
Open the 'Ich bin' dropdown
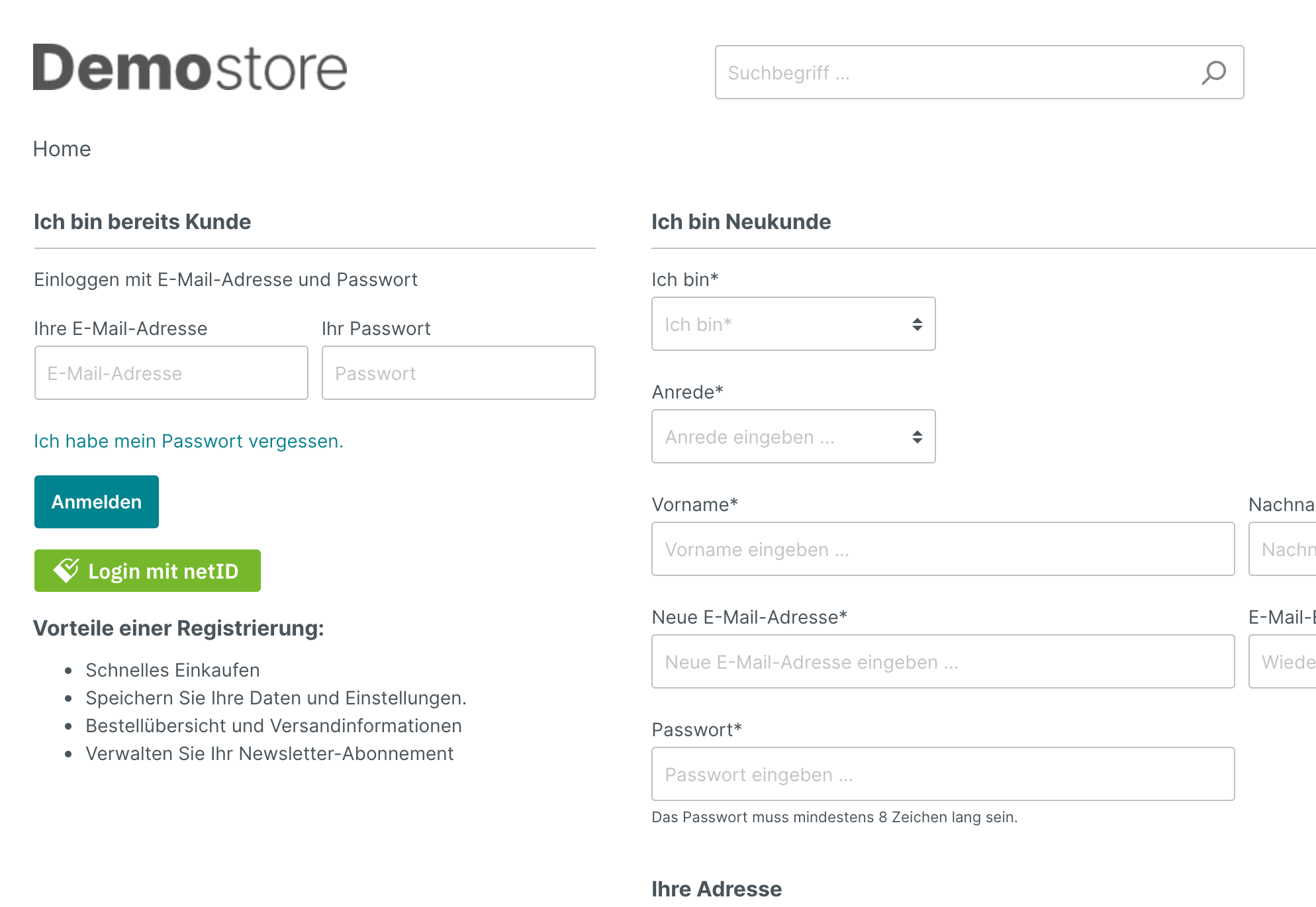(x=793, y=324)
